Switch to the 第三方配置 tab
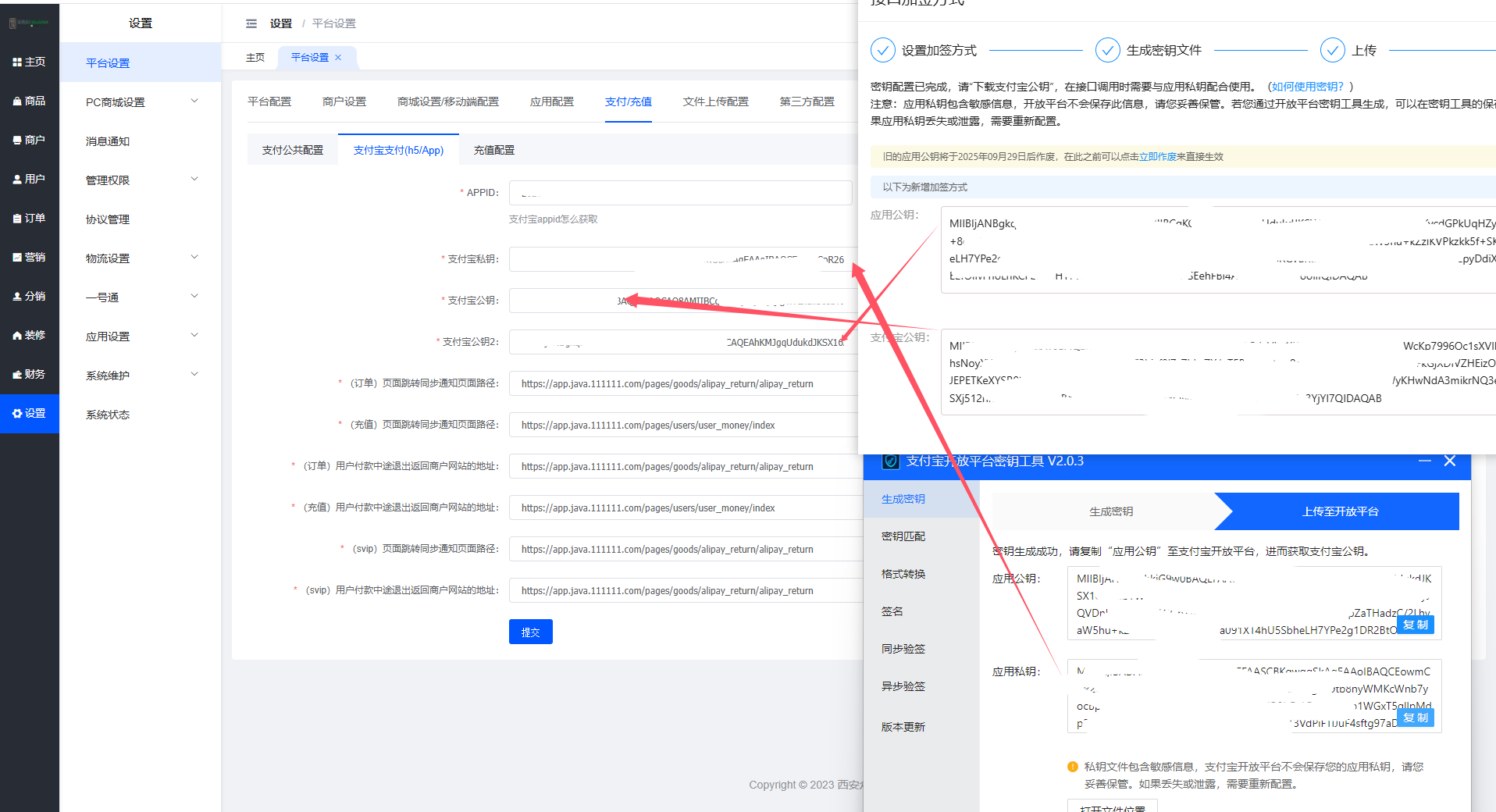Screen dimensions: 1496x812 pyautogui.click(x=807, y=101)
